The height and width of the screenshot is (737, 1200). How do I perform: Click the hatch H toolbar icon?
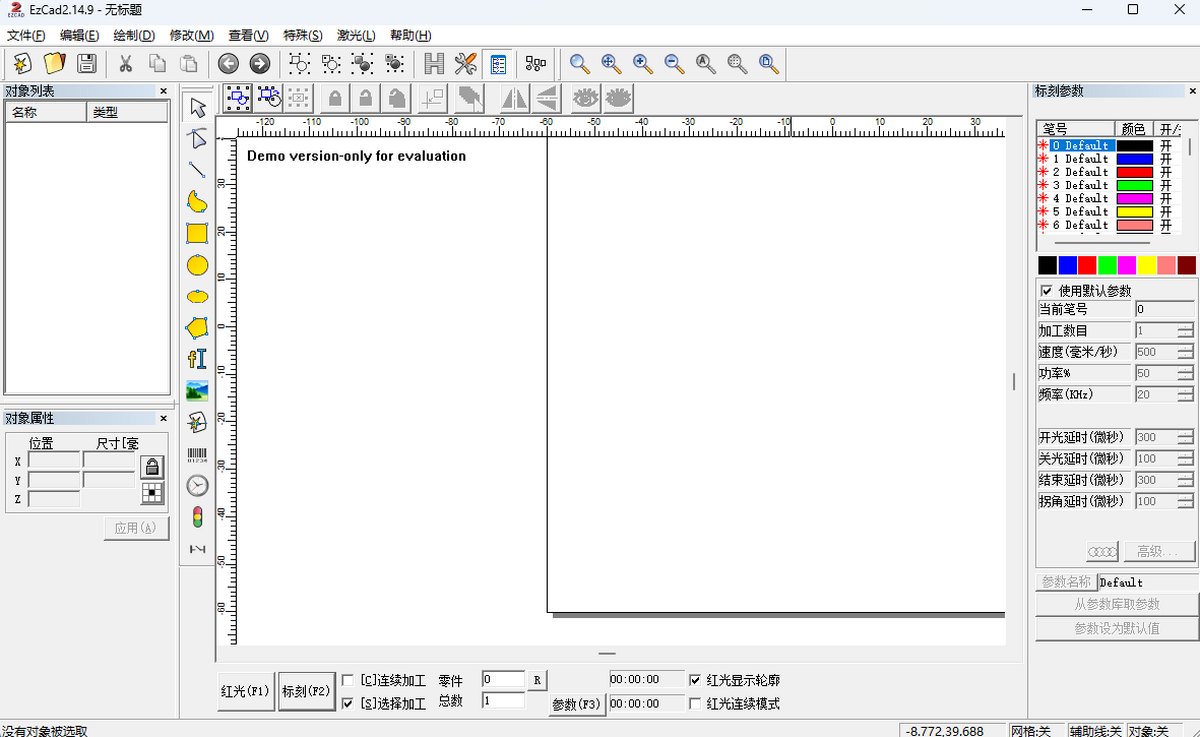point(434,64)
